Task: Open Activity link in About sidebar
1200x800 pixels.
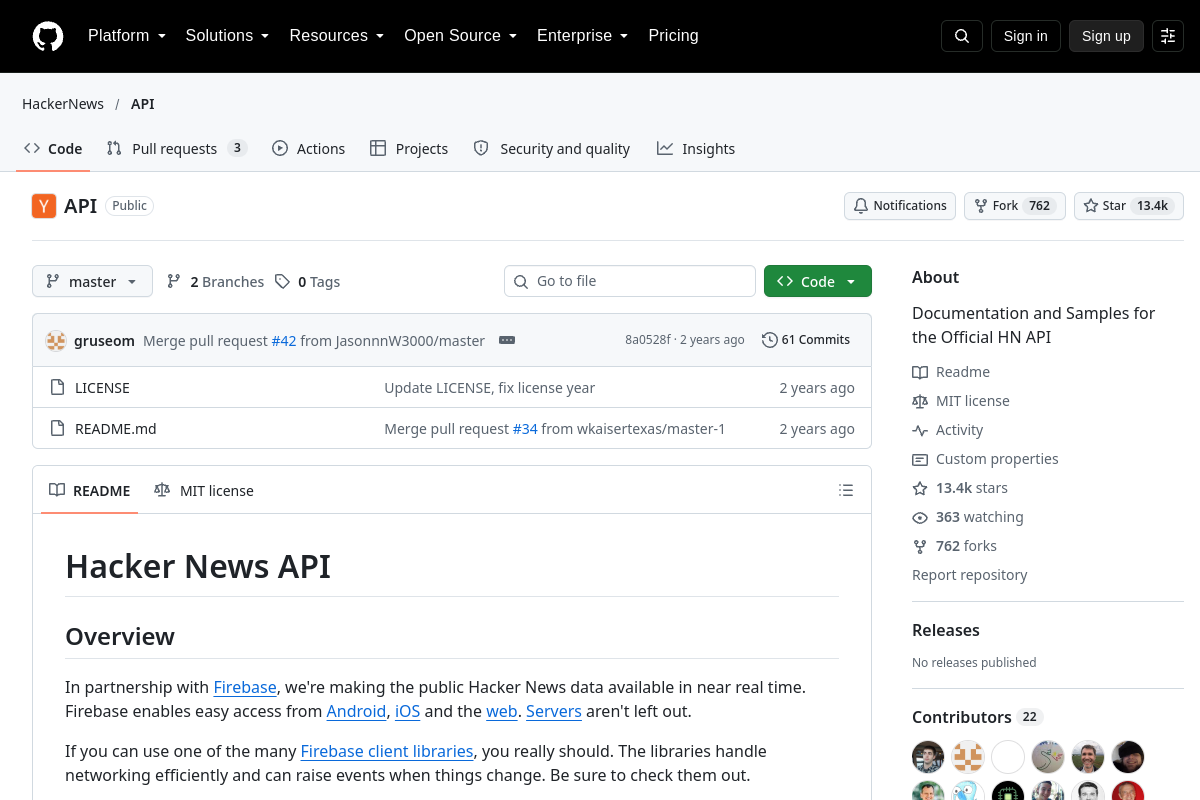Action: (x=948, y=430)
